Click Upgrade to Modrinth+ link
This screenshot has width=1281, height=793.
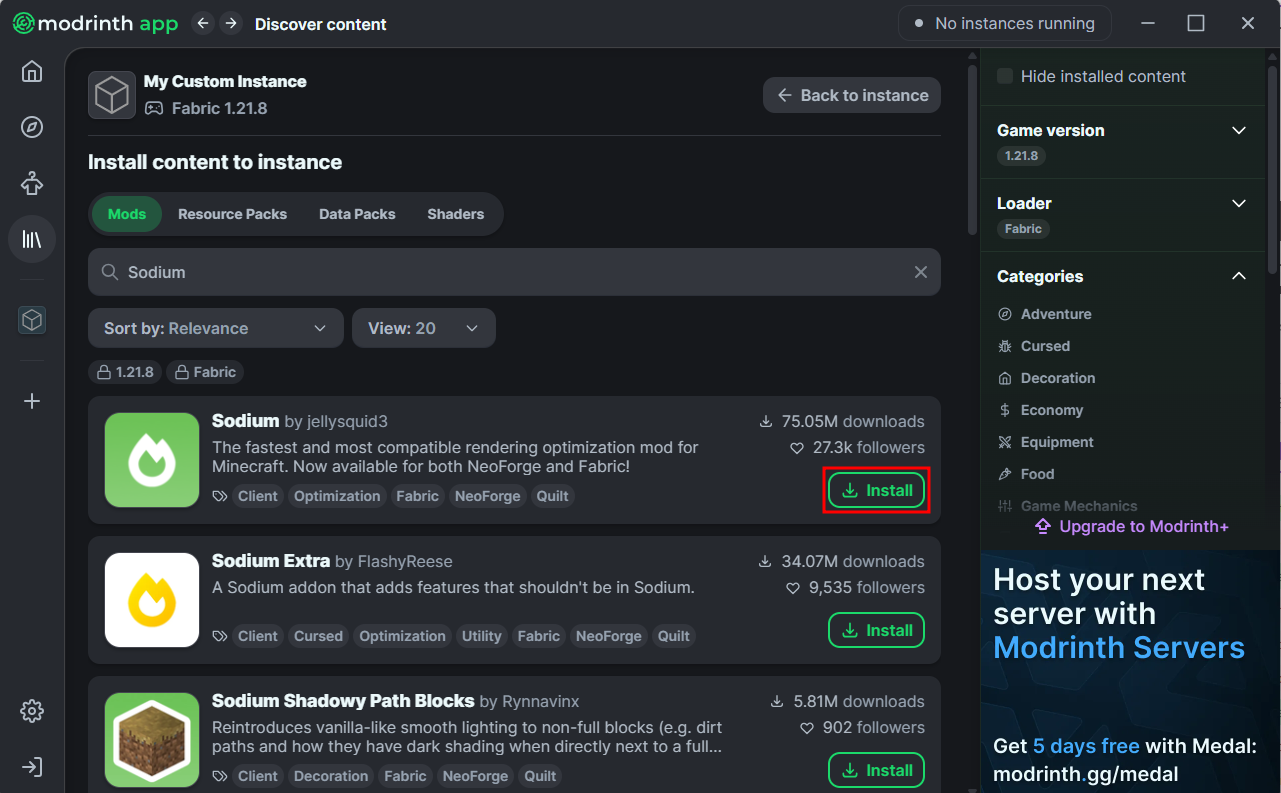tap(1131, 526)
